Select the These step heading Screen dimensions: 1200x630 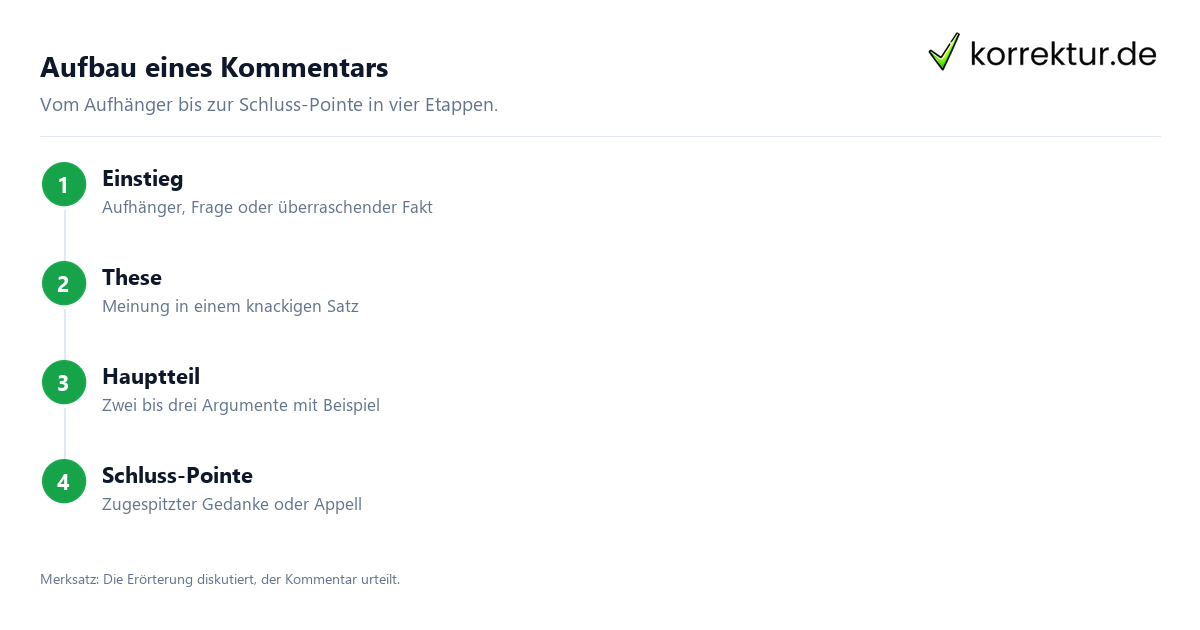pos(132,278)
